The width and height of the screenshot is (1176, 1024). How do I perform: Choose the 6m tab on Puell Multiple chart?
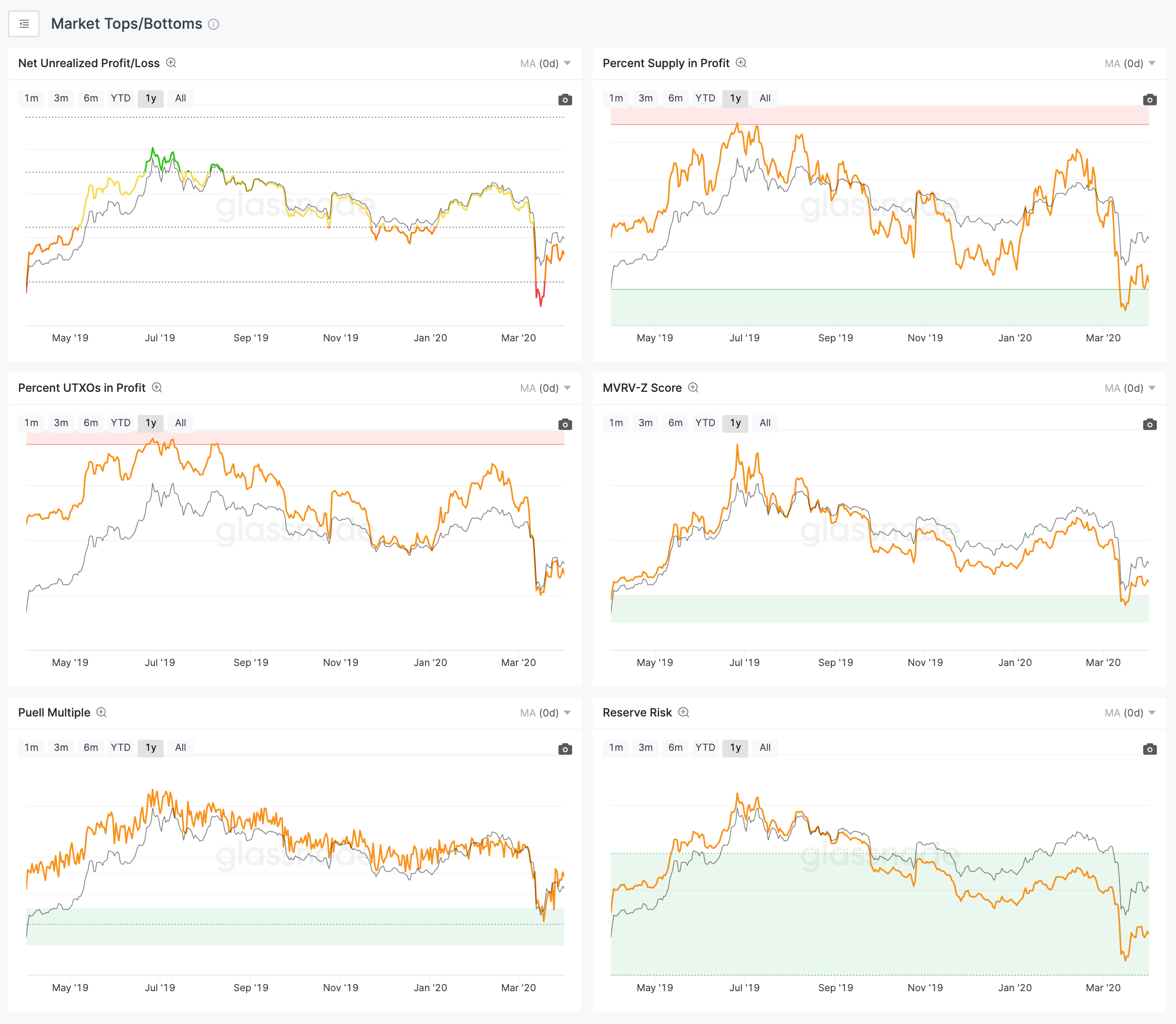tap(91, 747)
